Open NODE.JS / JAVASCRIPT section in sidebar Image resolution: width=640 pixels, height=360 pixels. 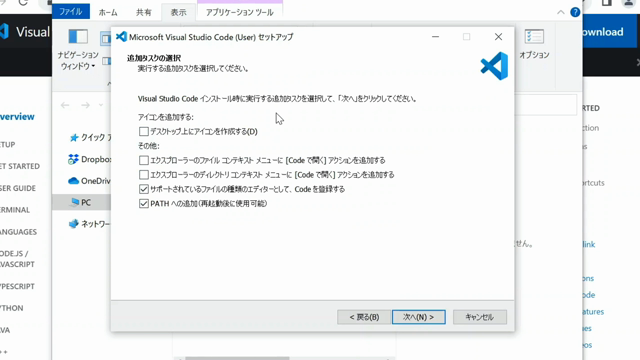17,259
